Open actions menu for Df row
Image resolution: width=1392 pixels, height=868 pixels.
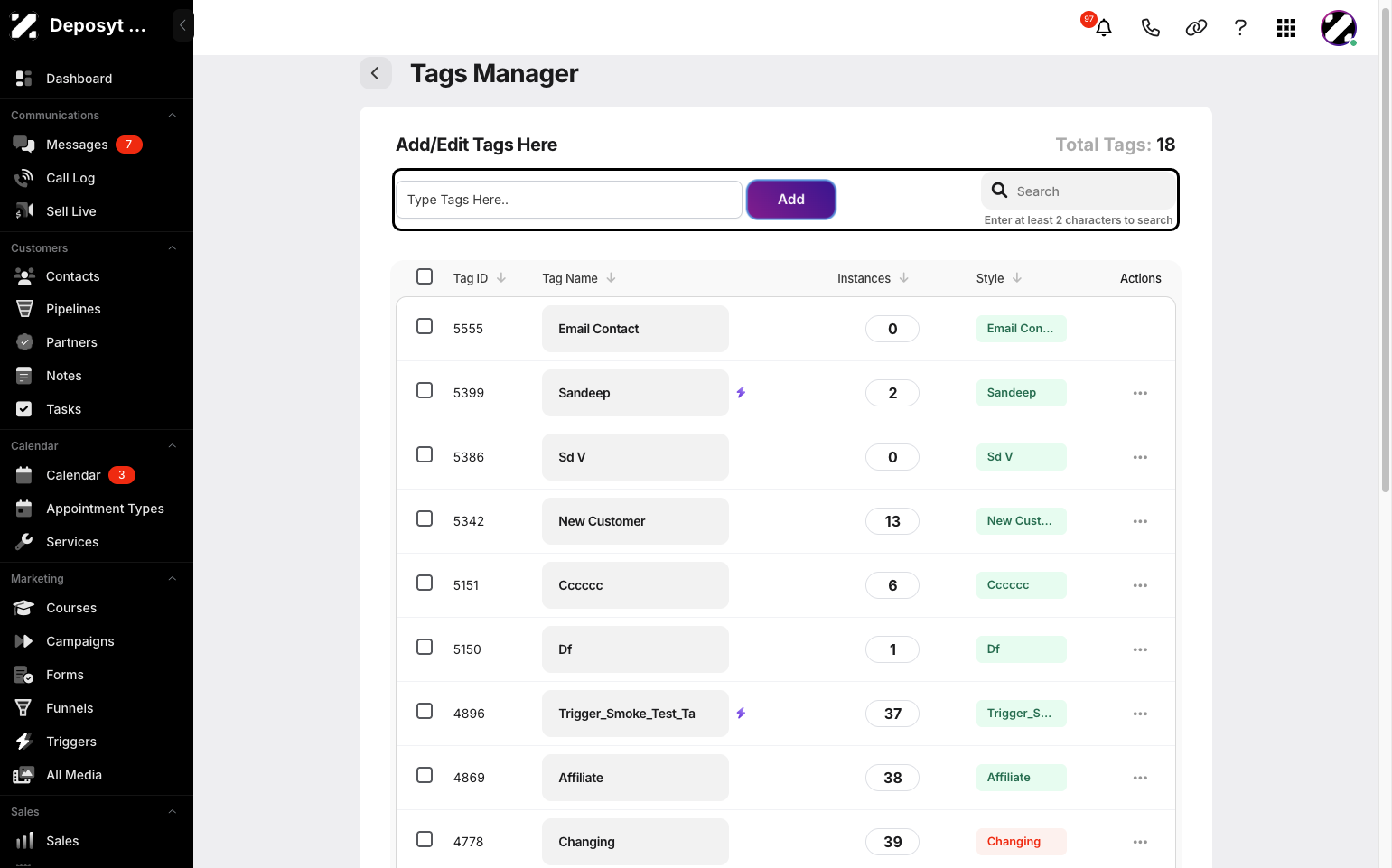click(1140, 649)
